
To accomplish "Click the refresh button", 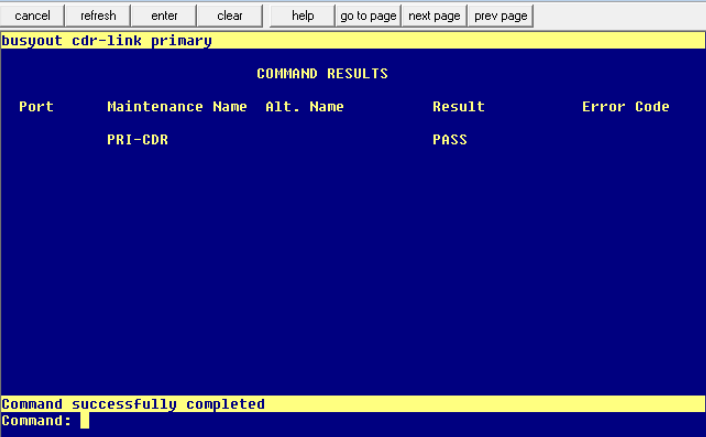I will [98, 16].
